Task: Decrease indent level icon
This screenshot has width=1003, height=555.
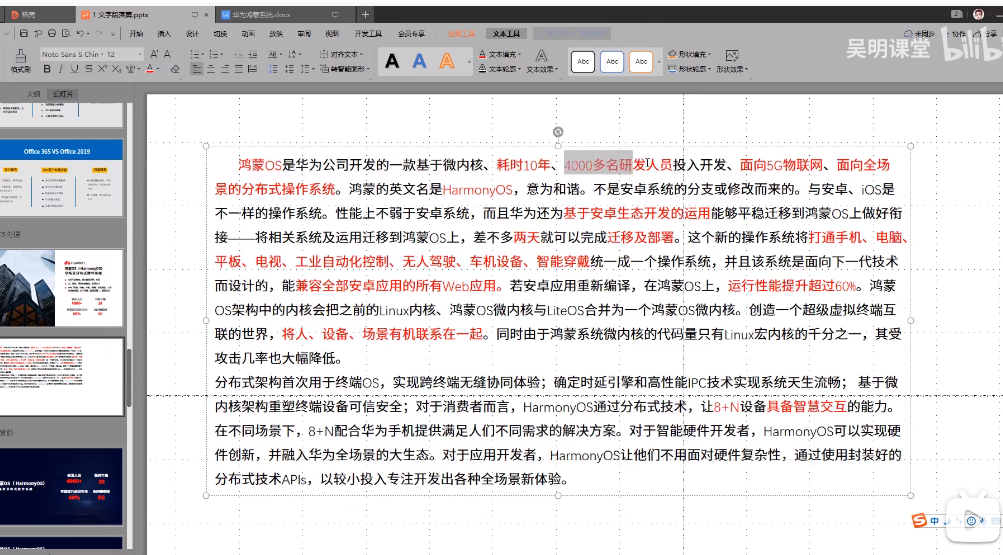Action: [x=239, y=54]
